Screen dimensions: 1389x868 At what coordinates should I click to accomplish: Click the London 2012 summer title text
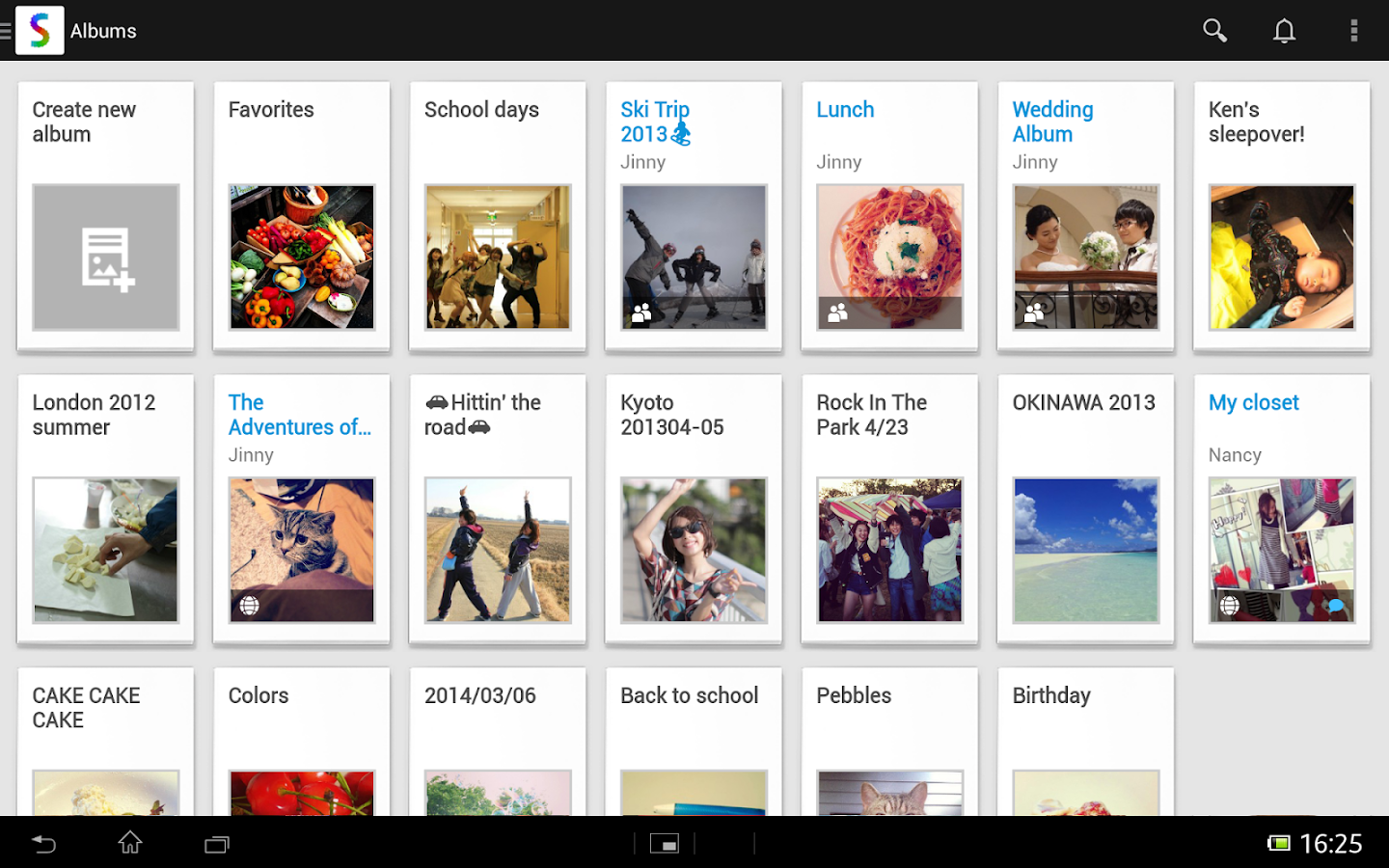tap(94, 415)
